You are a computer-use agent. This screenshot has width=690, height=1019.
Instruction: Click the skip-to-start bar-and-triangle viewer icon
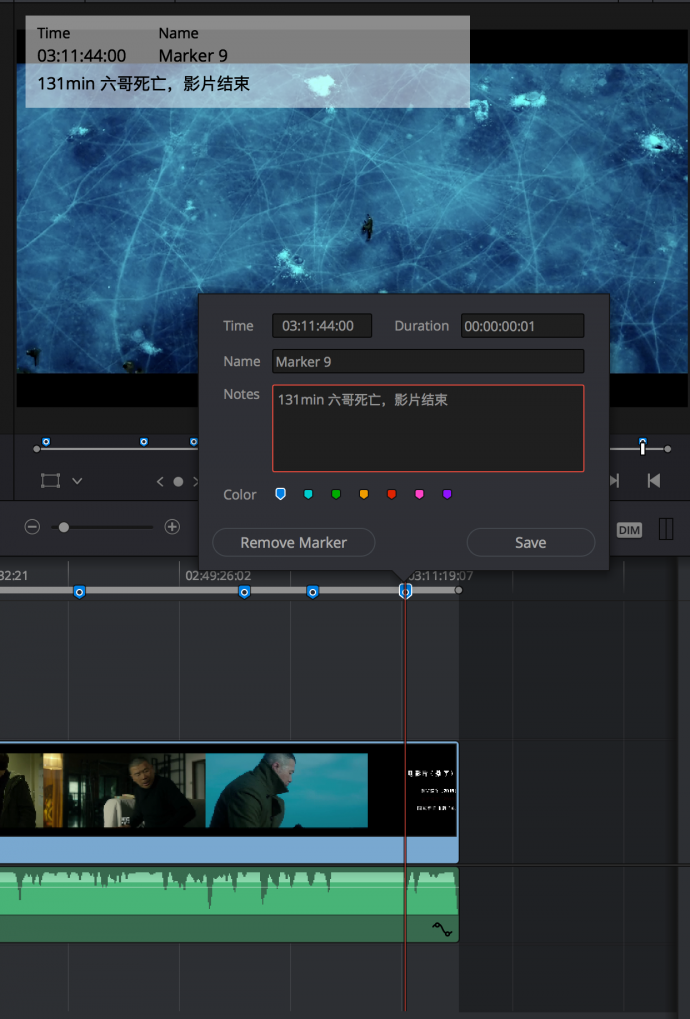[654, 480]
